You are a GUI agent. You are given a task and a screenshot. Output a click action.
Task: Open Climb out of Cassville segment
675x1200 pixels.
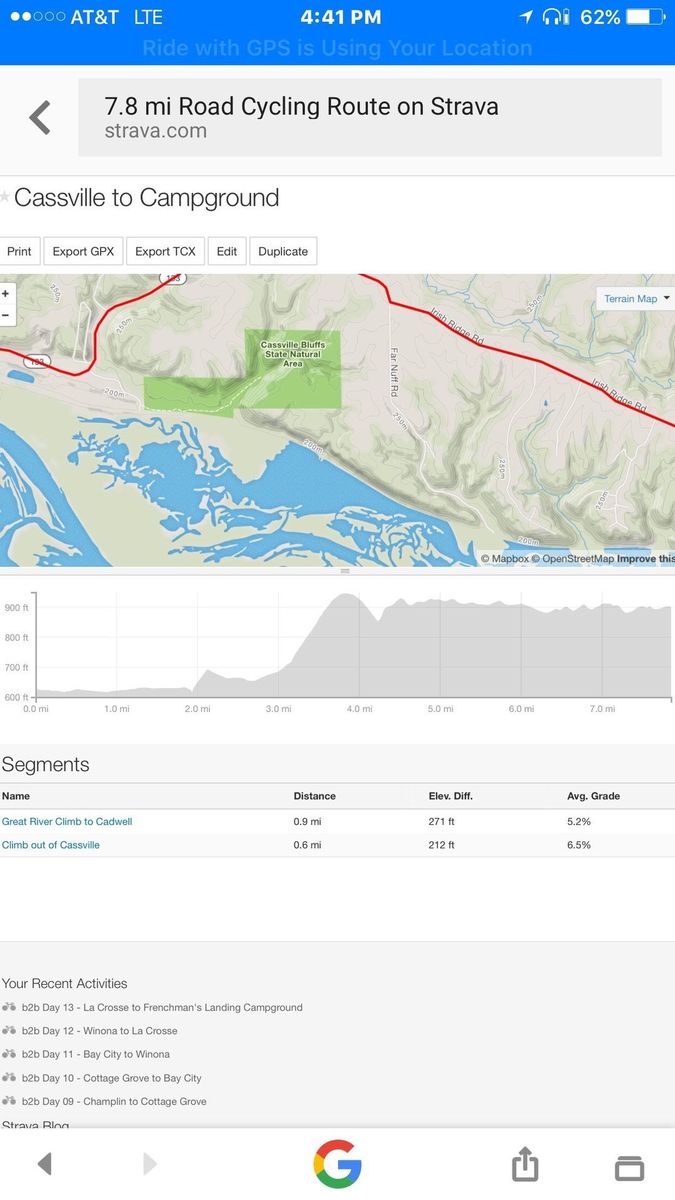51,845
